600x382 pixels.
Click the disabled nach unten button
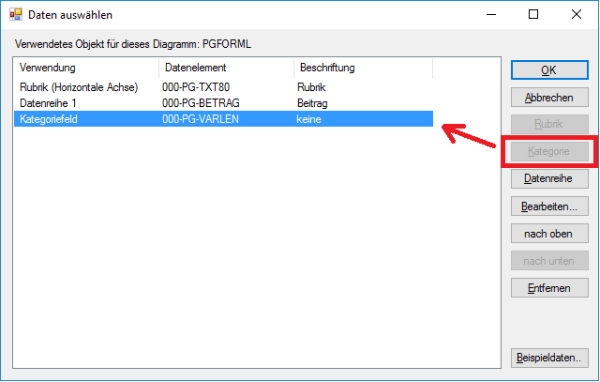pyautogui.click(x=549, y=261)
